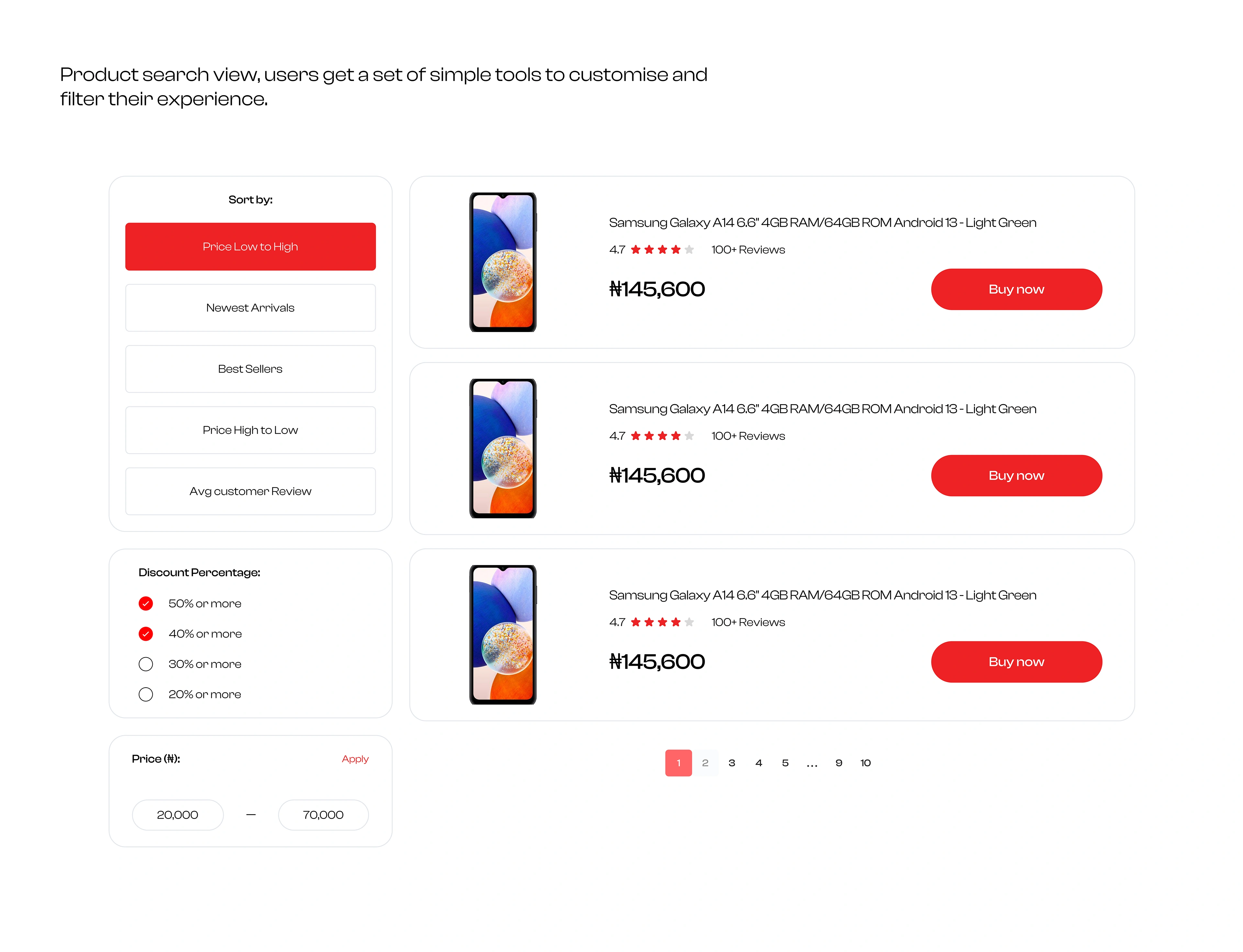Go to page 2 in pagination
The height and width of the screenshot is (952, 1243).
tap(705, 763)
